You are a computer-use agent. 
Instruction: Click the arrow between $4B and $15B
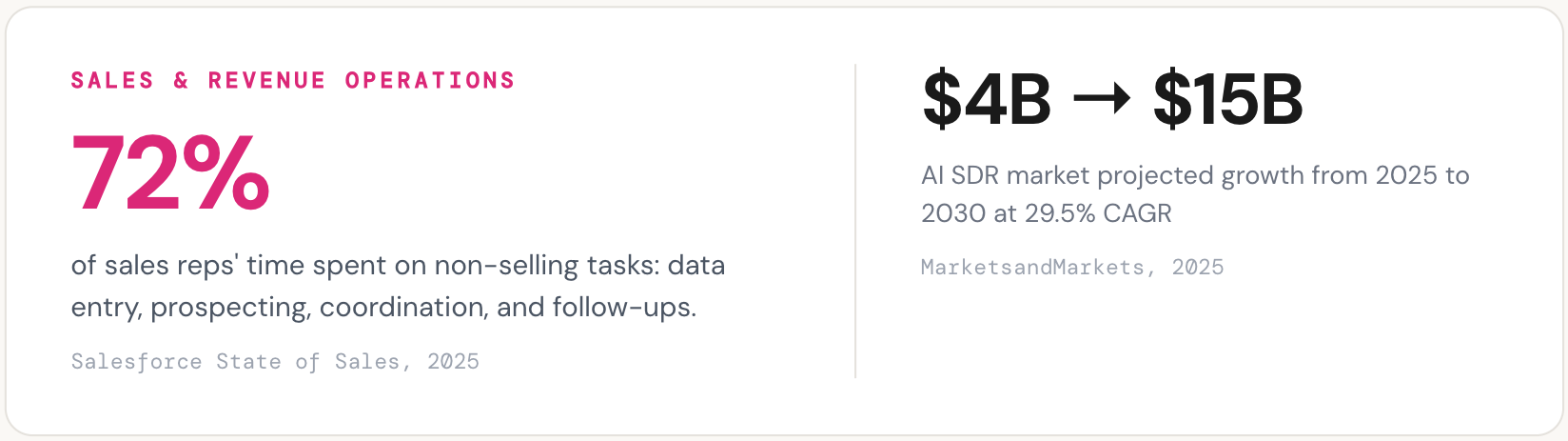[x=1102, y=99]
